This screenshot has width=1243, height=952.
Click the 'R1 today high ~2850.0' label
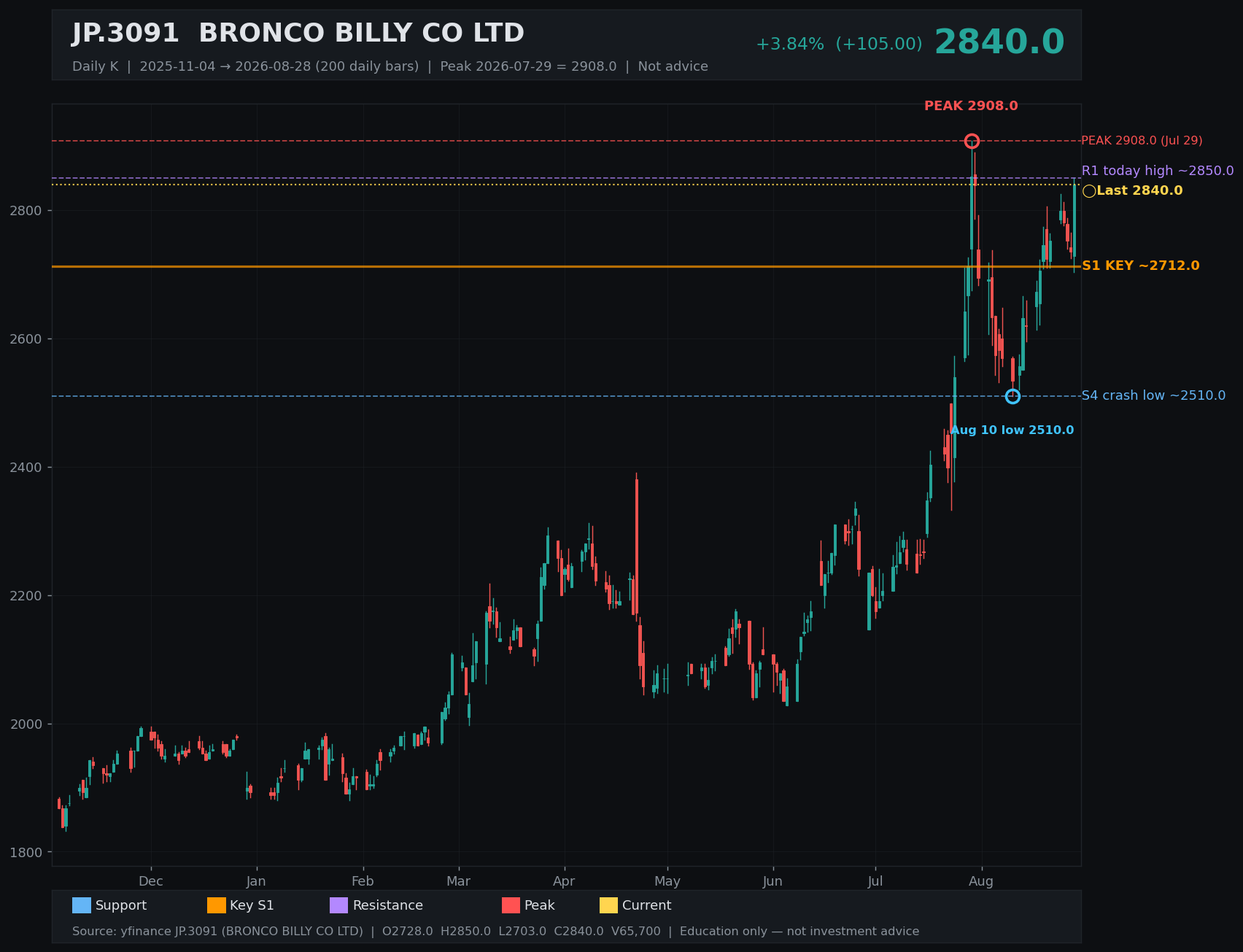coord(1158,171)
